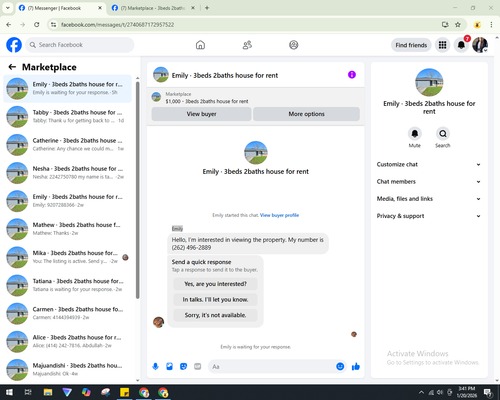Viewport: 500px width, 400px height.
Task: Send quick reply "In talks. I'll let you know."
Action: (x=215, y=300)
